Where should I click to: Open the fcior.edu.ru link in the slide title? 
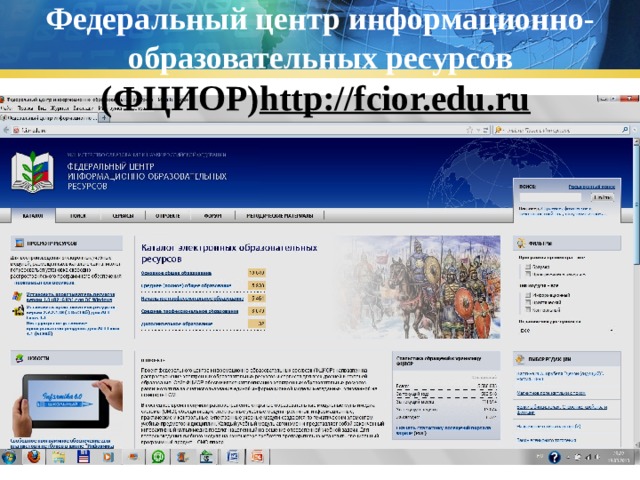coord(394,100)
